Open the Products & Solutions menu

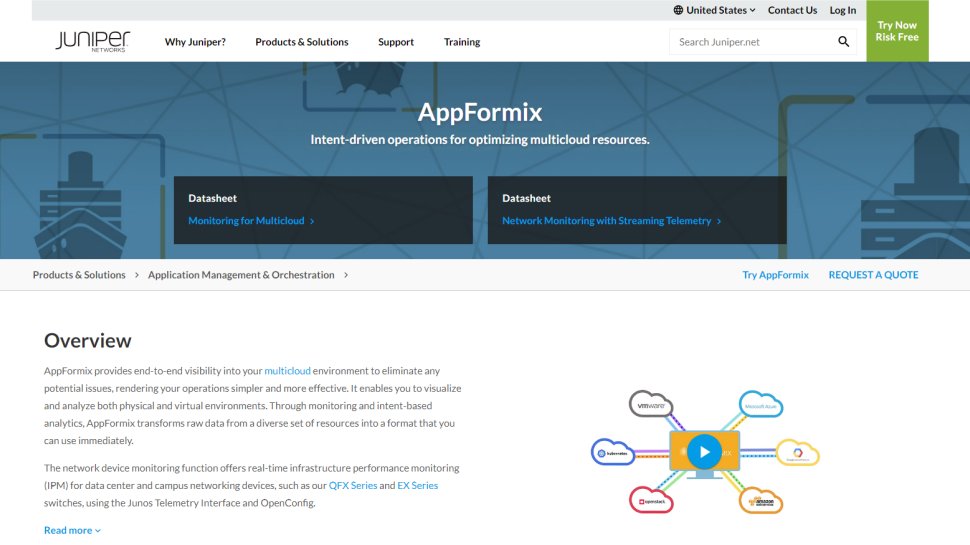[302, 41]
